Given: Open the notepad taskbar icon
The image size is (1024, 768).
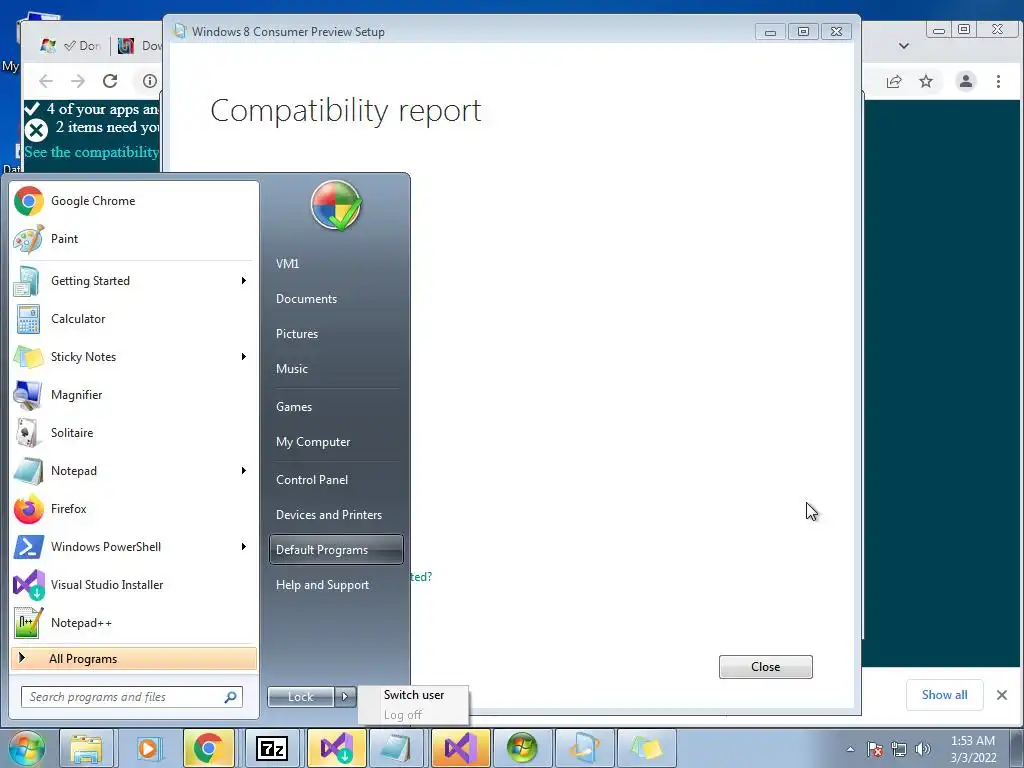Looking at the screenshot, I should pyautogui.click(x=396, y=748).
